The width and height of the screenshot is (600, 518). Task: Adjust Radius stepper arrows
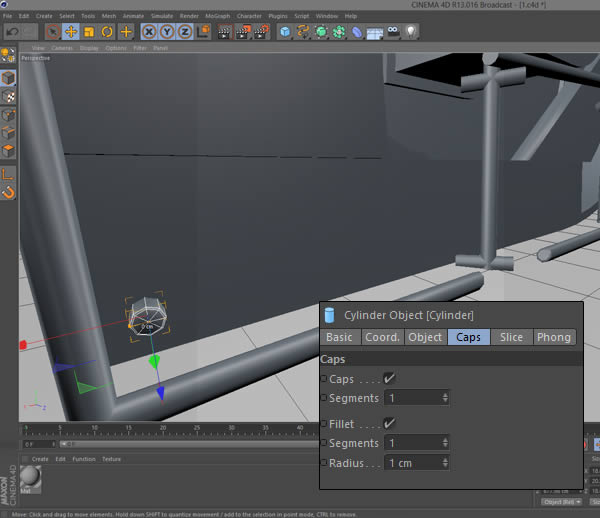click(x=445, y=463)
